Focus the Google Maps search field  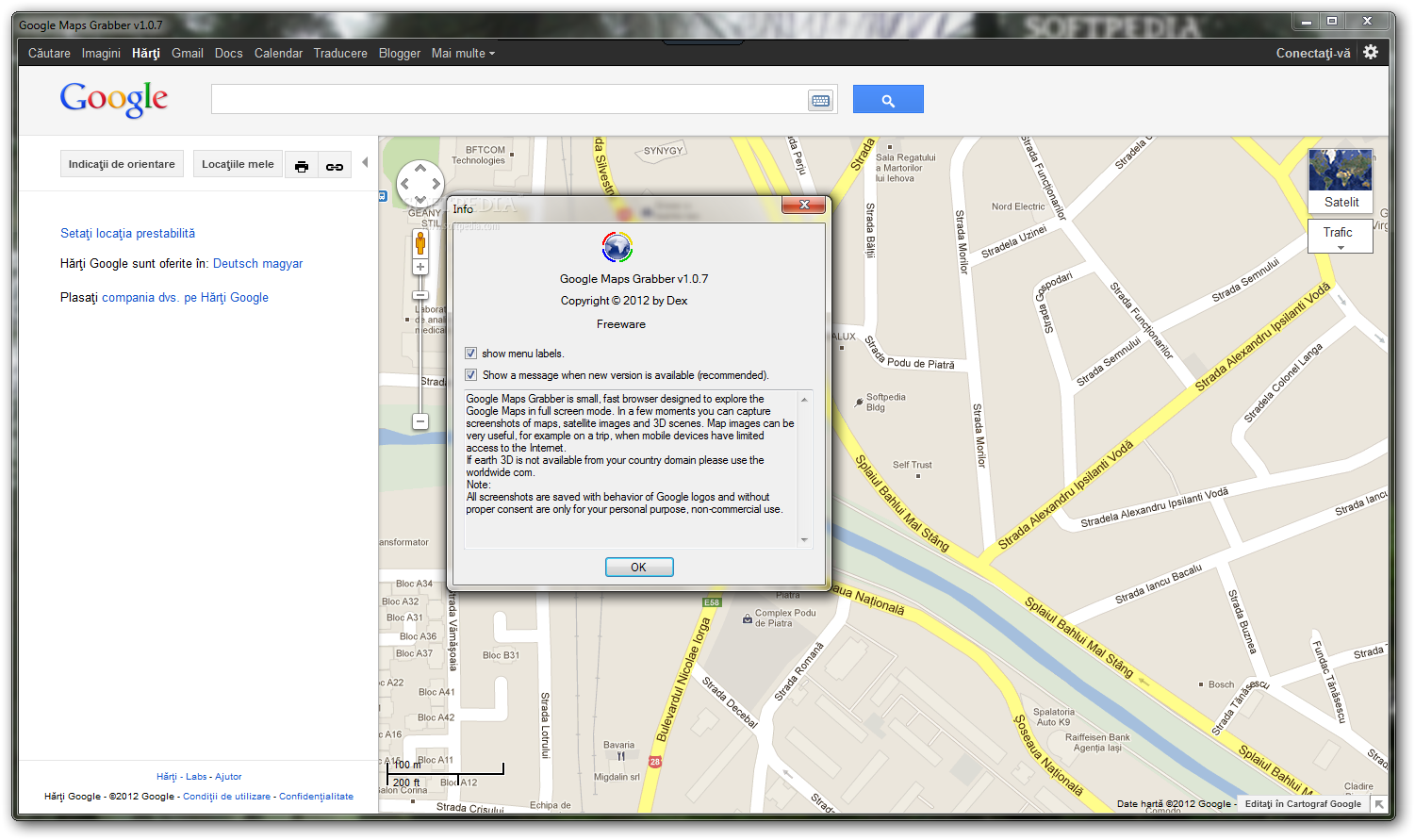[509, 99]
